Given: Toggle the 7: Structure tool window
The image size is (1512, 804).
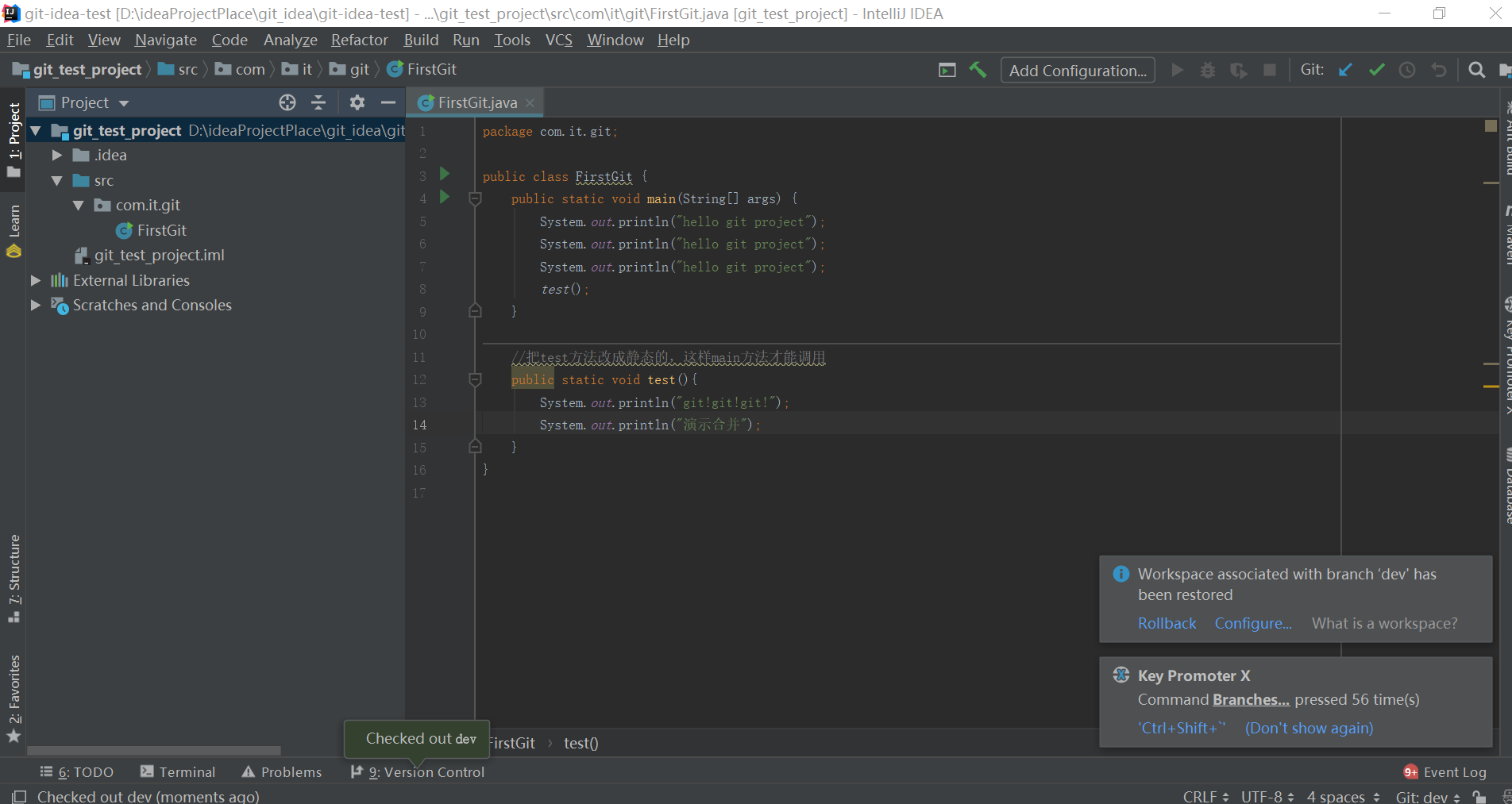Looking at the screenshot, I should (x=13, y=578).
